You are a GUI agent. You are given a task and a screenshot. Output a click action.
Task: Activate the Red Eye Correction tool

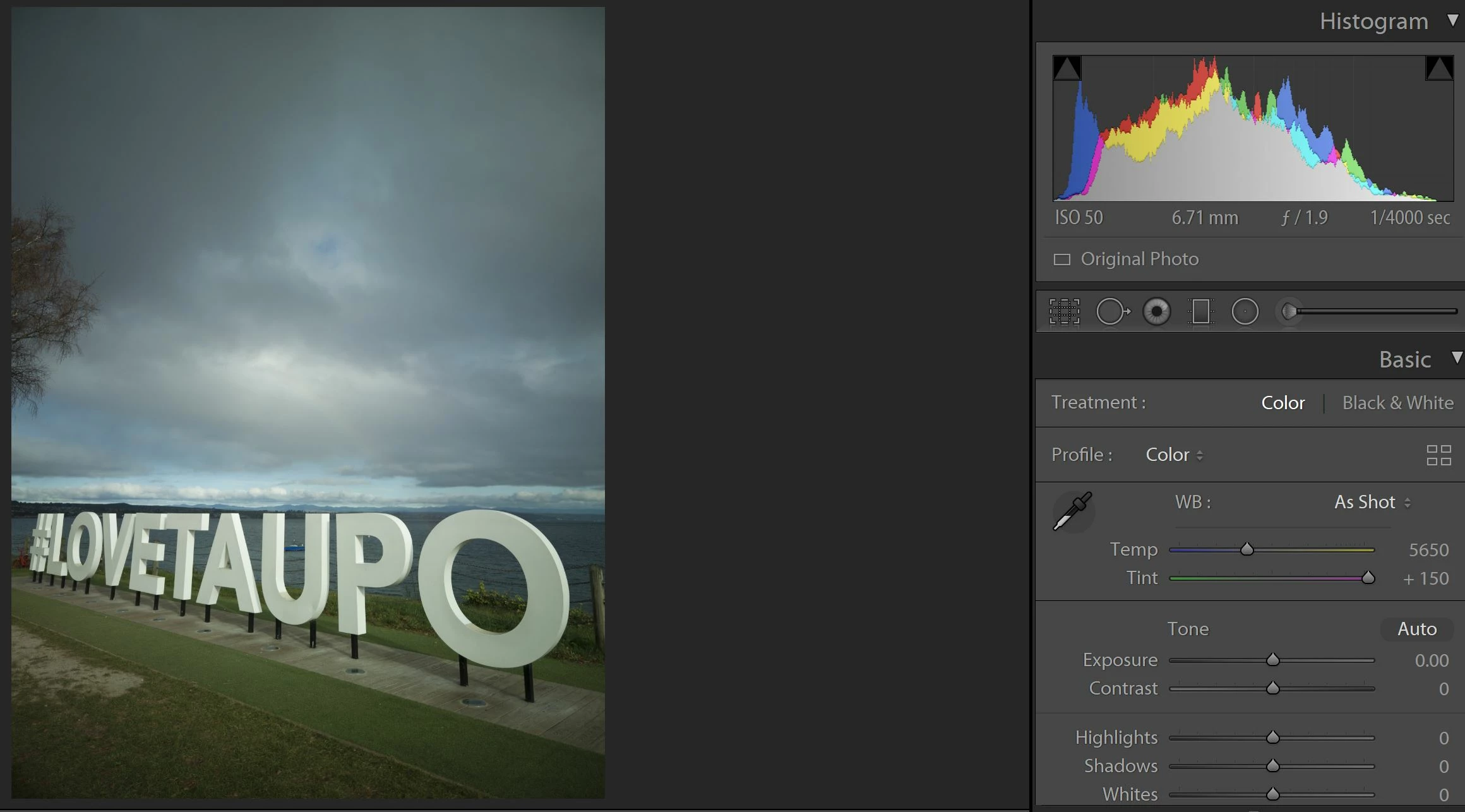(1157, 311)
